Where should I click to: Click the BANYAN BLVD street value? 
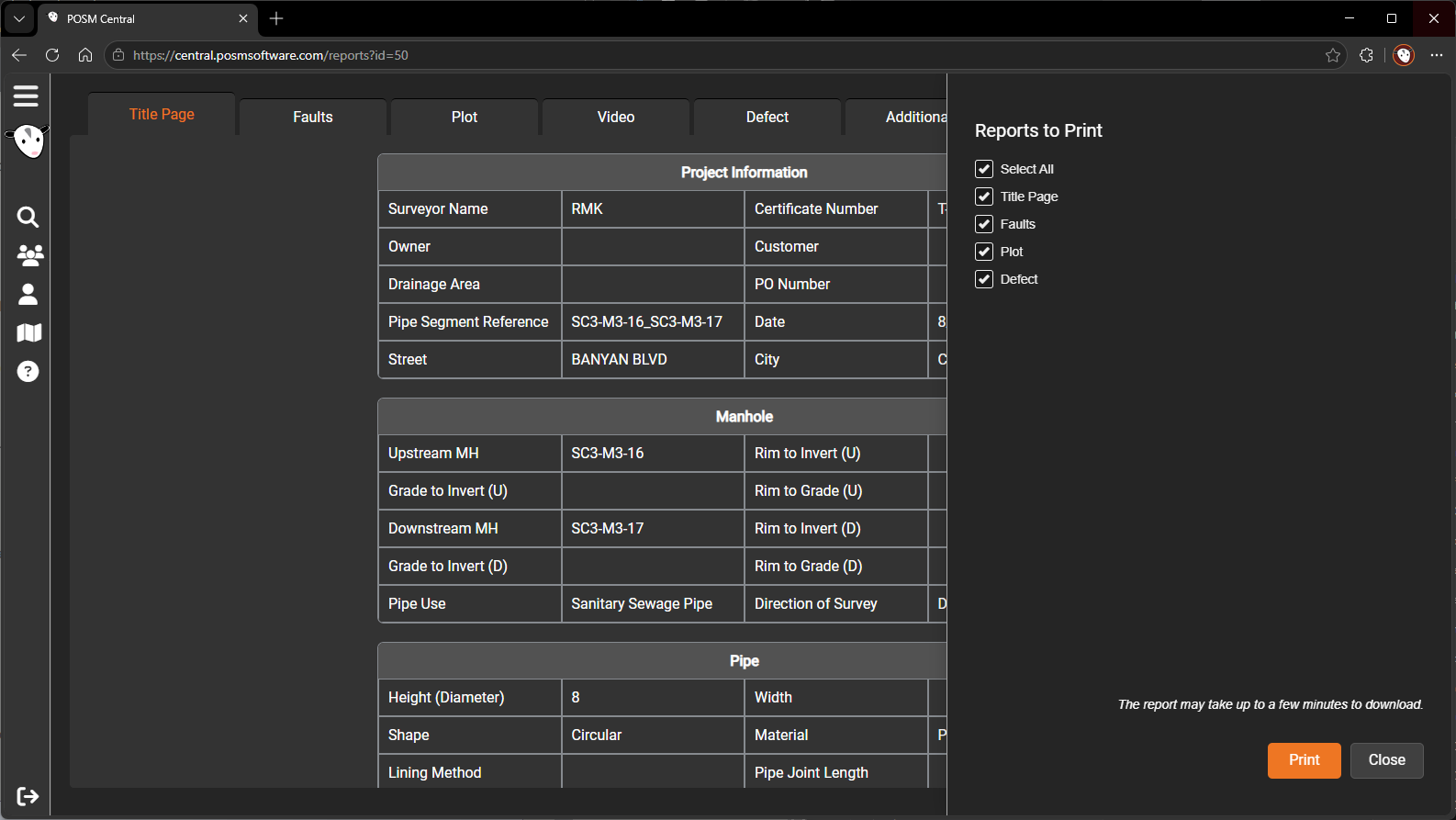pyautogui.click(x=619, y=359)
